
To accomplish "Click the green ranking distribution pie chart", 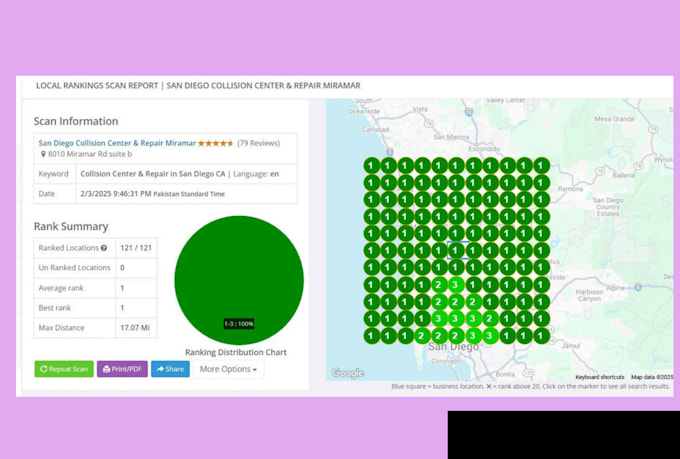I will pos(239,280).
